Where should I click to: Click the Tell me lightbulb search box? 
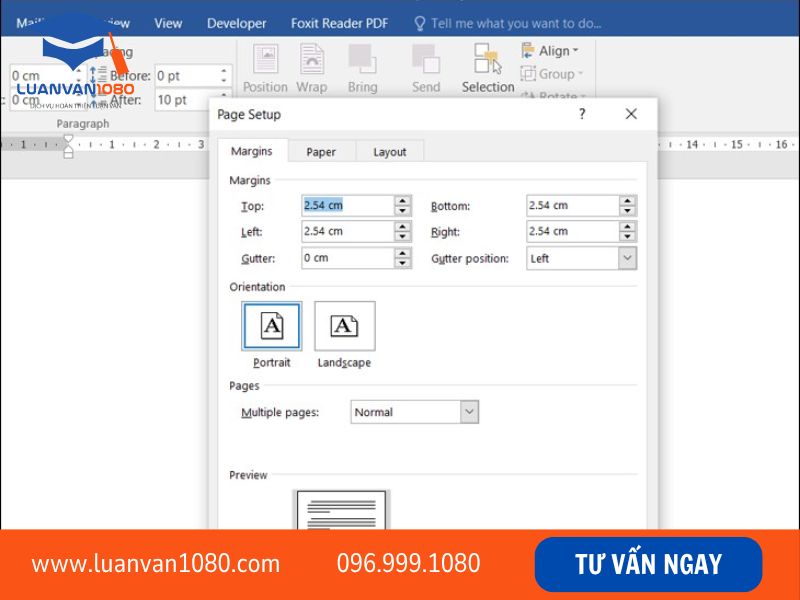point(508,23)
